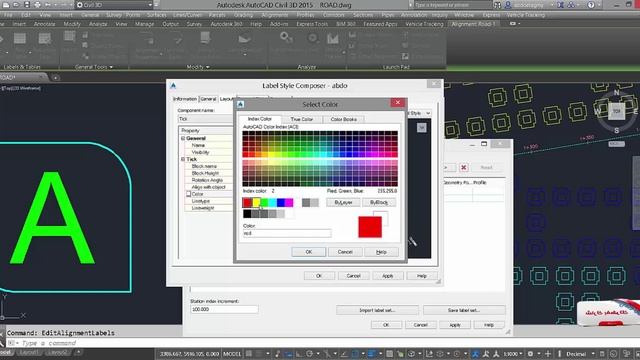Open the preview style dropdown in Label Style Composer
This screenshot has width=640, height=360.
(428, 113)
